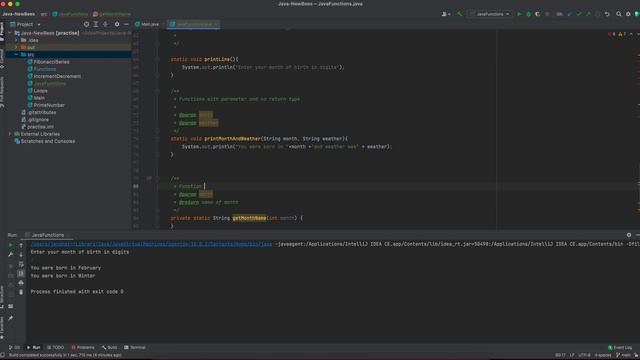This screenshot has width=640, height=360.
Task: Collapse the src folder
Action: click(16, 54)
